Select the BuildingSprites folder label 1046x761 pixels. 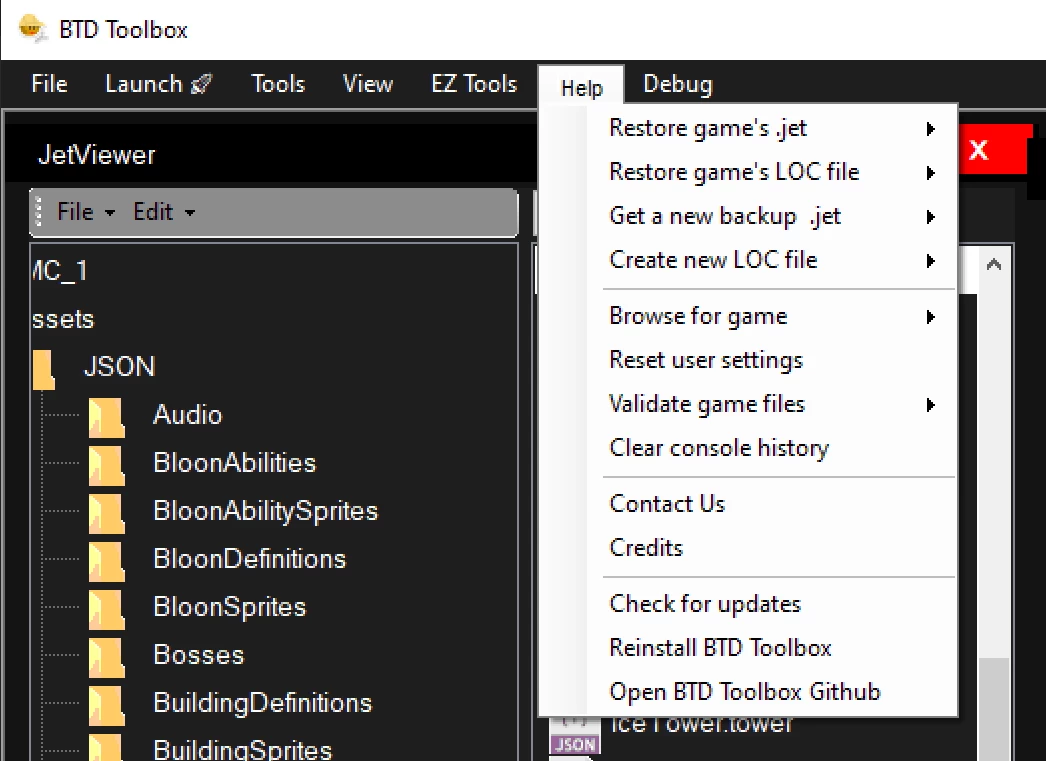(243, 749)
